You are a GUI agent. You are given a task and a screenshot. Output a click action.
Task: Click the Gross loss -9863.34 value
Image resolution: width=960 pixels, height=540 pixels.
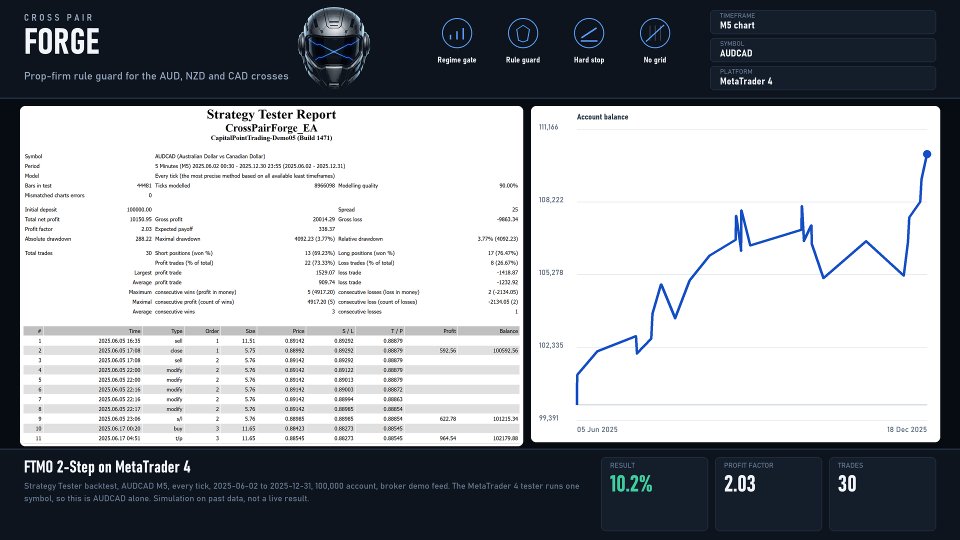pos(508,219)
